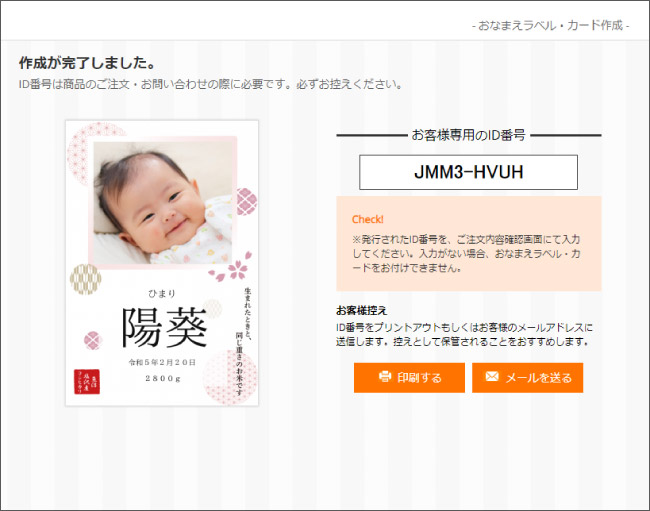Image resolution: width=650 pixels, height=511 pixels.
Task: Click the notice text inside the Check! box
Action: [466, 254]
